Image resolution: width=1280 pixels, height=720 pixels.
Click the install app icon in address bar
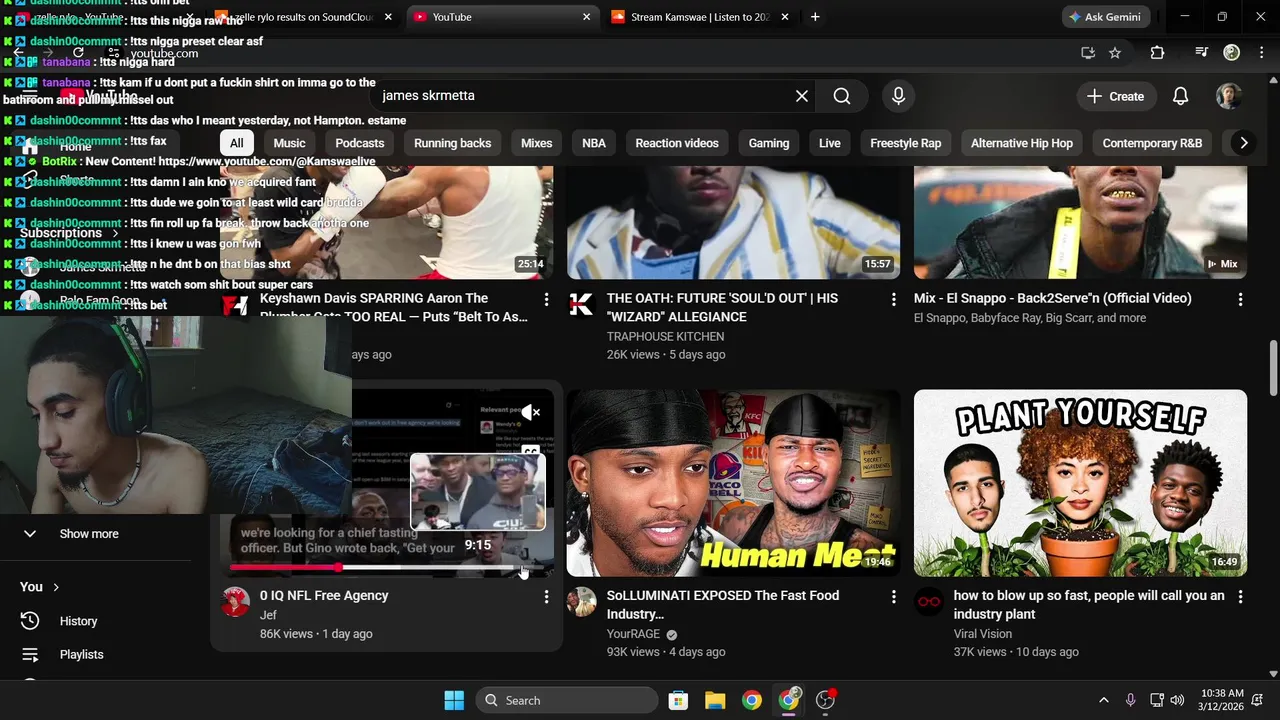1088,53
